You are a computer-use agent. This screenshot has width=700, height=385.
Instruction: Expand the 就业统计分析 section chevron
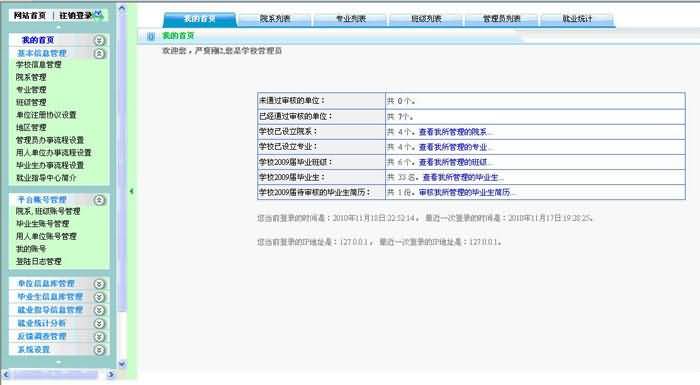coord(100,323)
